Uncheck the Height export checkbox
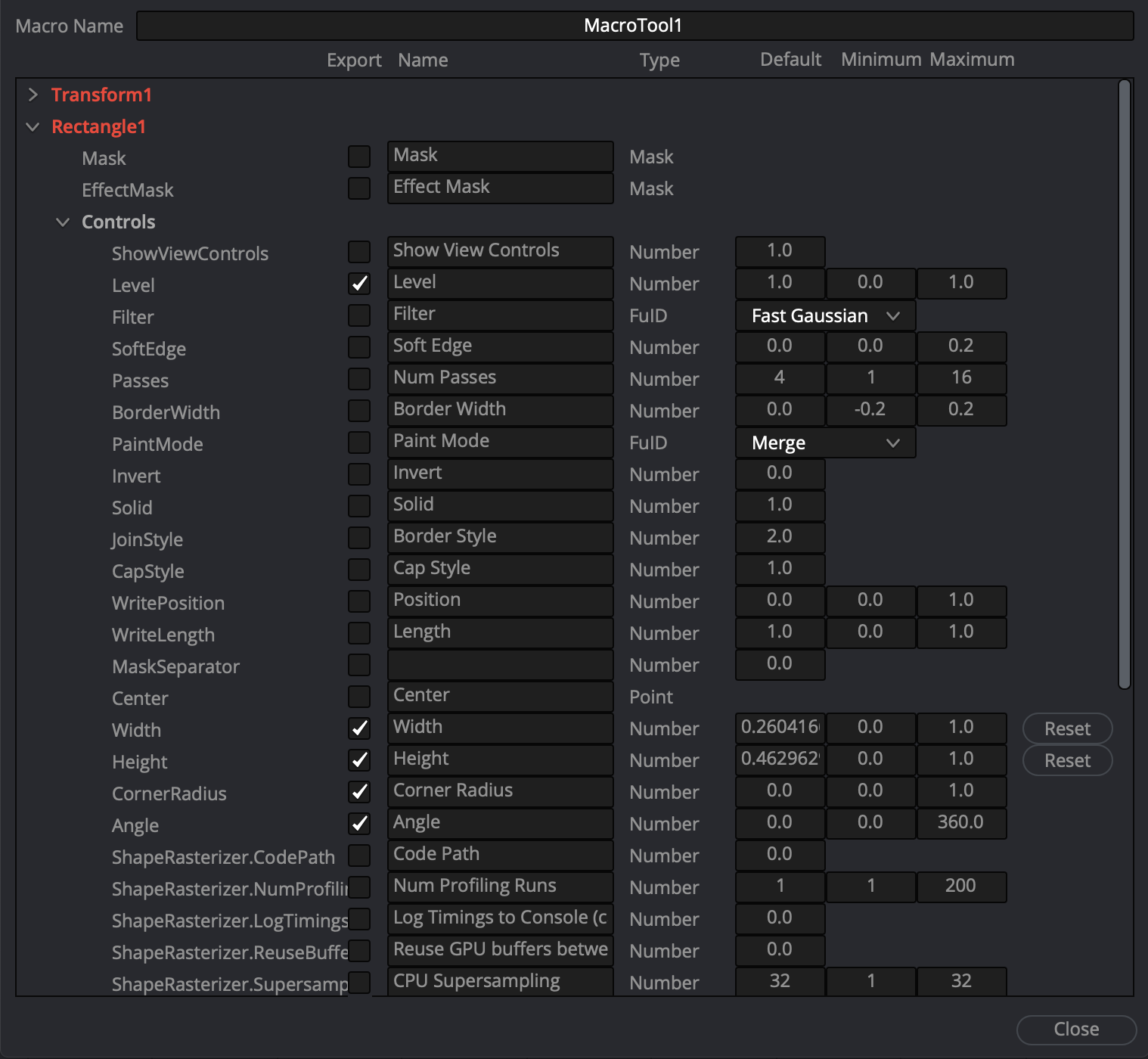1148x1059 pixels. pyautogui.click(x=359, y=760)
